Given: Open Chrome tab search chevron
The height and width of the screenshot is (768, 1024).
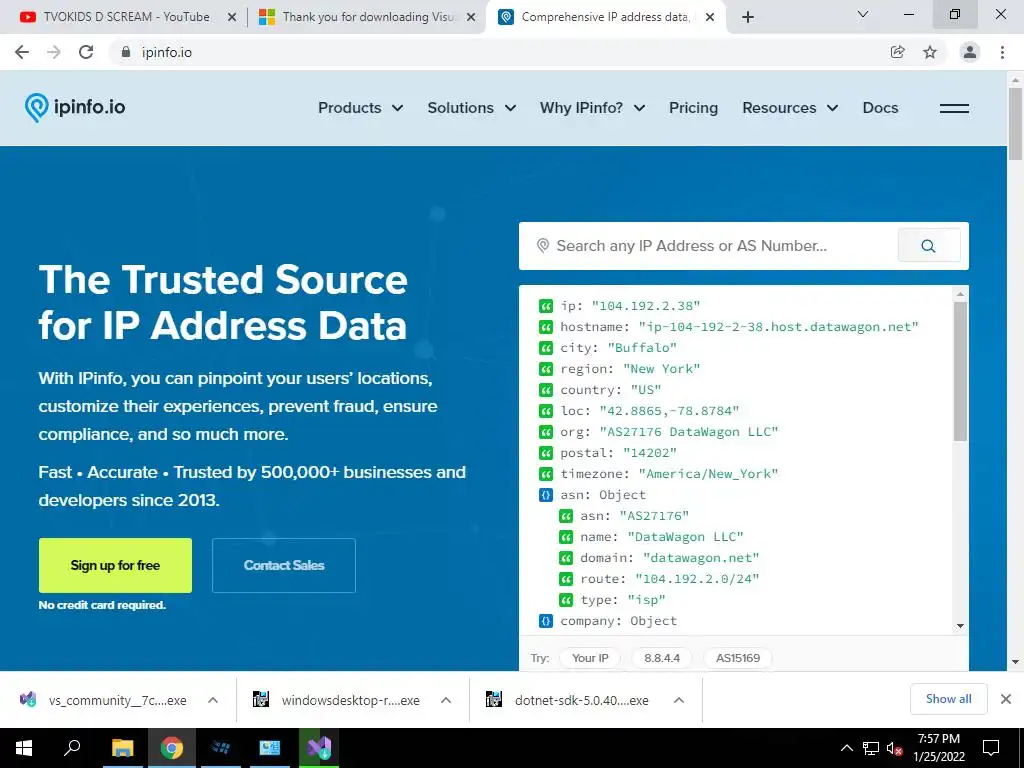Looking at the screenshot, I should 863,14.
